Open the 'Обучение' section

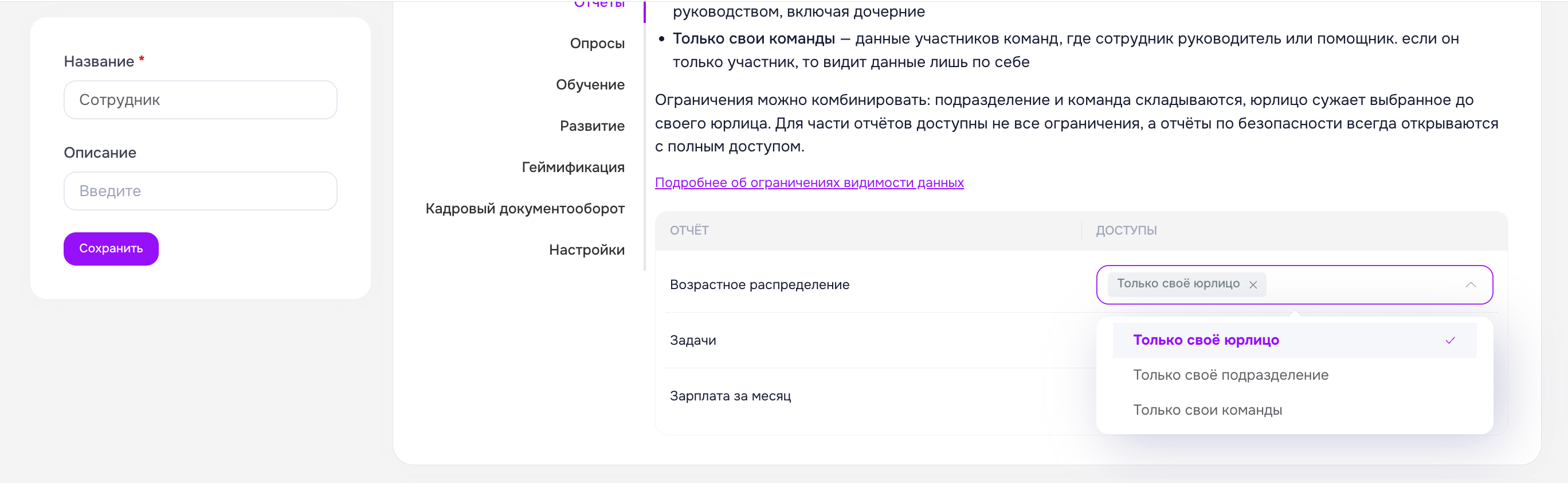[590, 85]
